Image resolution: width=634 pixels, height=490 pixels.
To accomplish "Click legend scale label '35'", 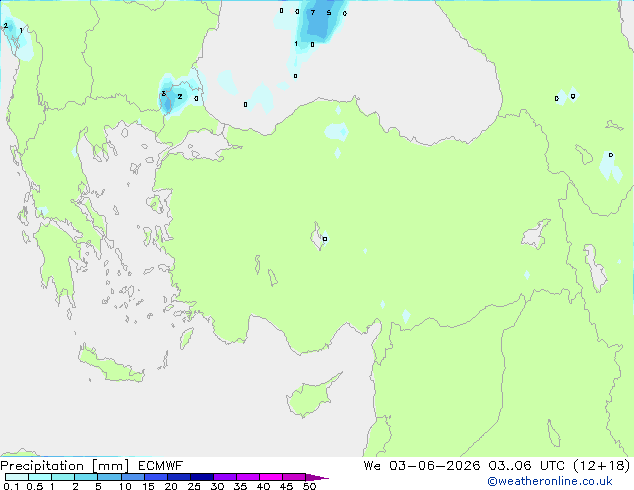I will [x=240, y=486].
